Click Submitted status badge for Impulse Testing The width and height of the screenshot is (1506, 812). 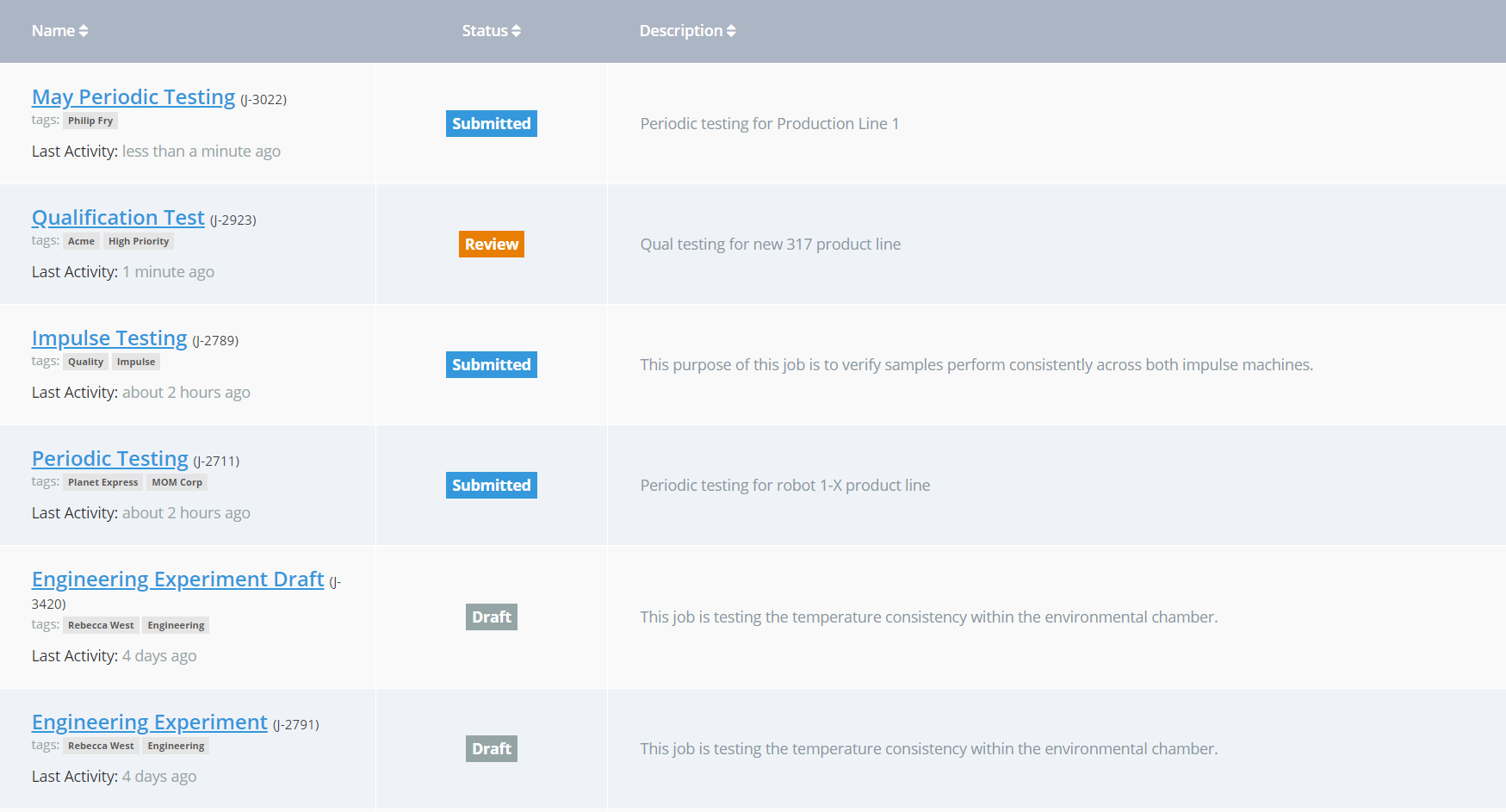492,365
